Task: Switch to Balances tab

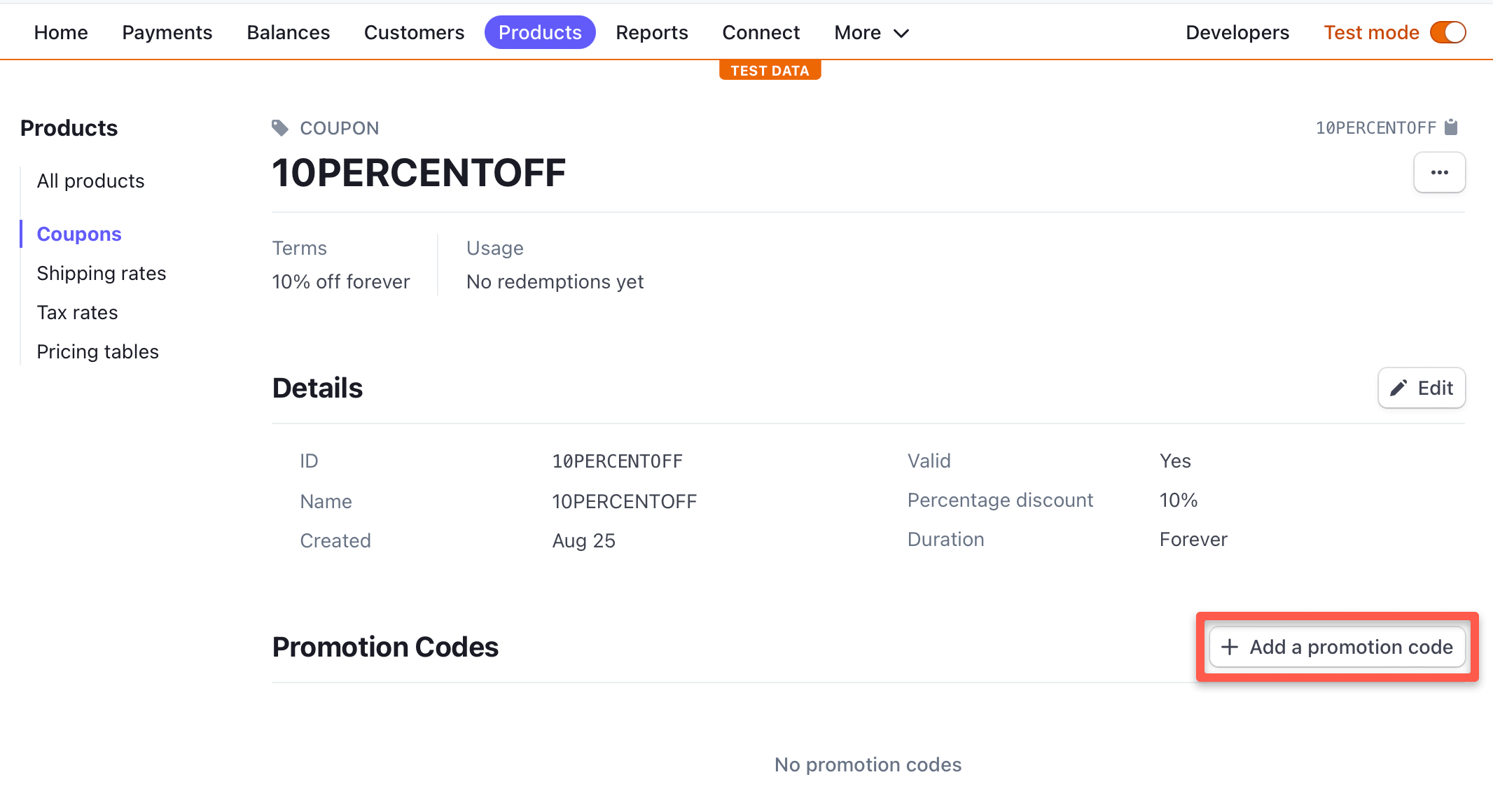Action: tap(288, 32)
